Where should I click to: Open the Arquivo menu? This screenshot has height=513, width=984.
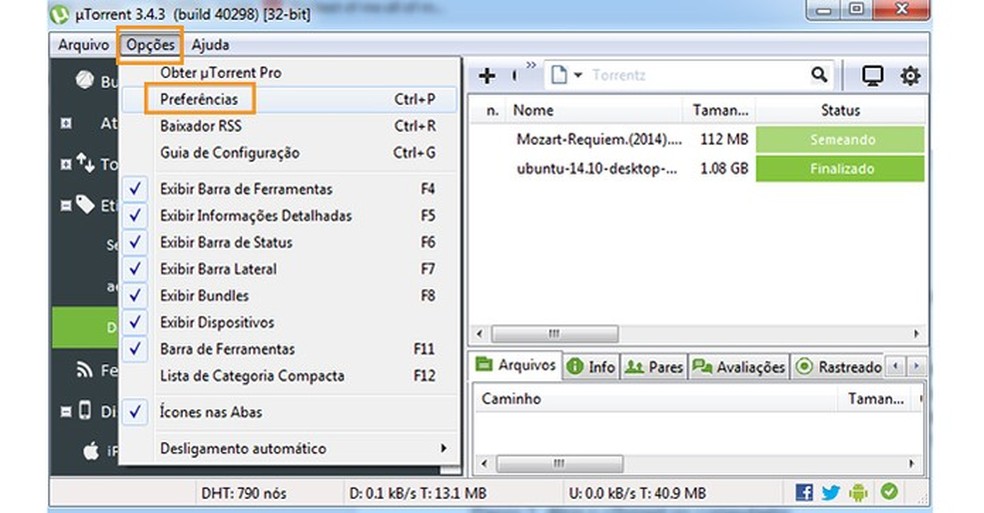[83, 45]
